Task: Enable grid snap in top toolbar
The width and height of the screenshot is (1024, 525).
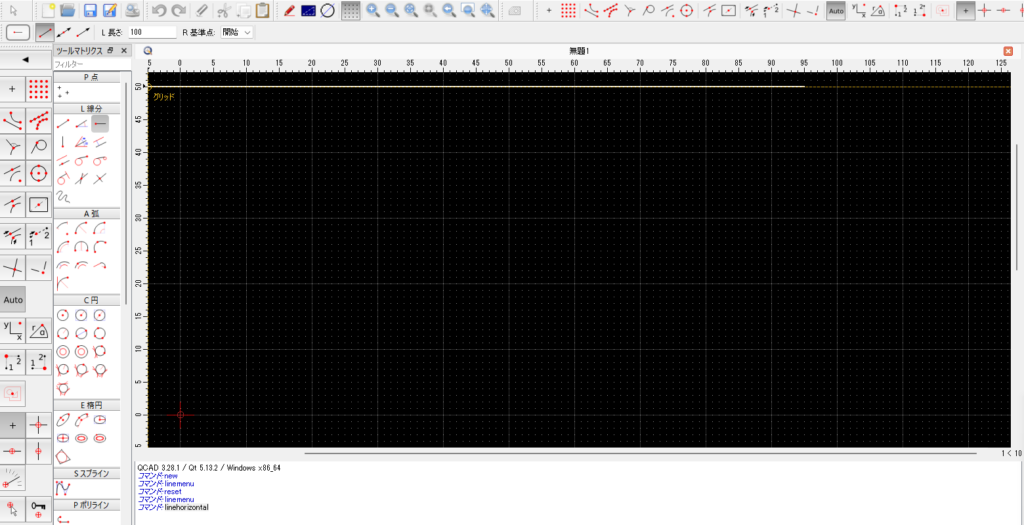Action: coord(569,10)
